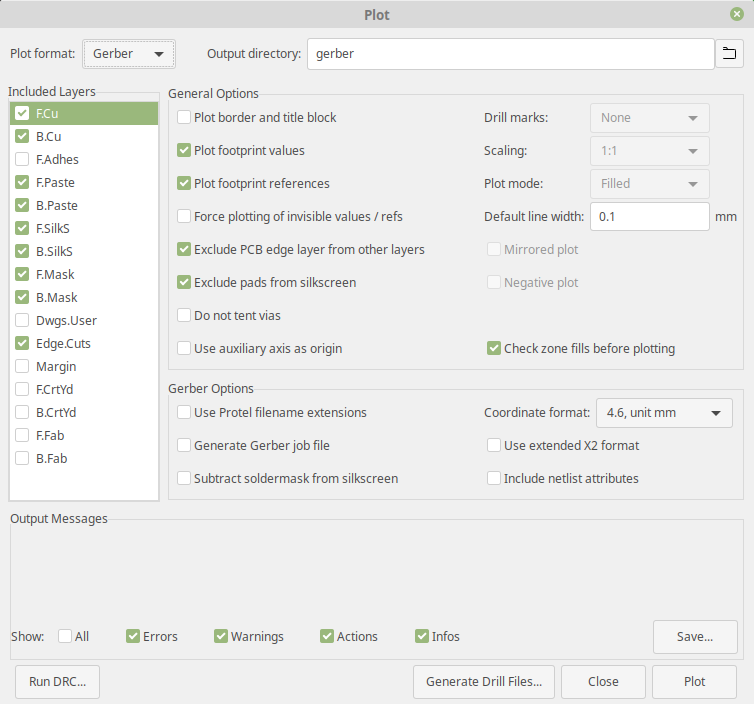Uncheck the Edge.Cuts layer
Image resolution: width=754 pixels, height=704 pixels.
(x=22, y=344)
